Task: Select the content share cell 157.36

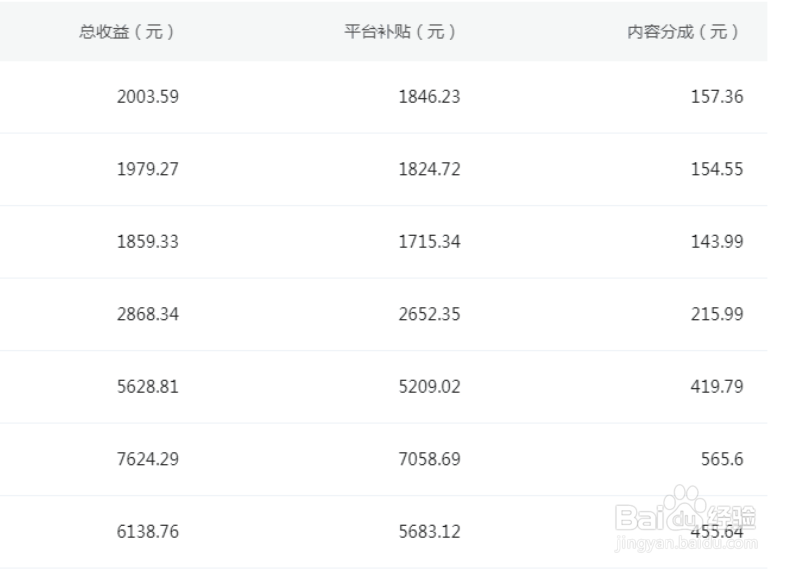Action: coord(717,97)
